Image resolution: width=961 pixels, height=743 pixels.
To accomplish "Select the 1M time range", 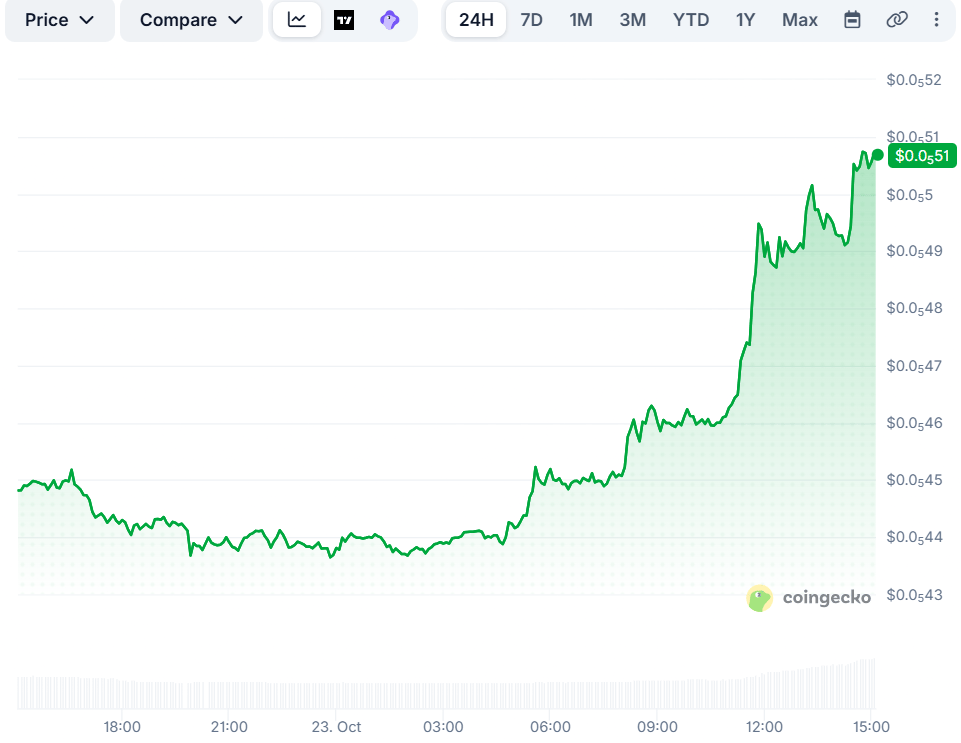I will (580, 20).
